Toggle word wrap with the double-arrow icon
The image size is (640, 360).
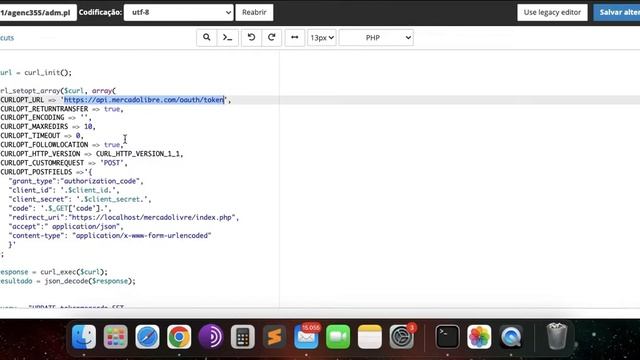coord(294,38)
